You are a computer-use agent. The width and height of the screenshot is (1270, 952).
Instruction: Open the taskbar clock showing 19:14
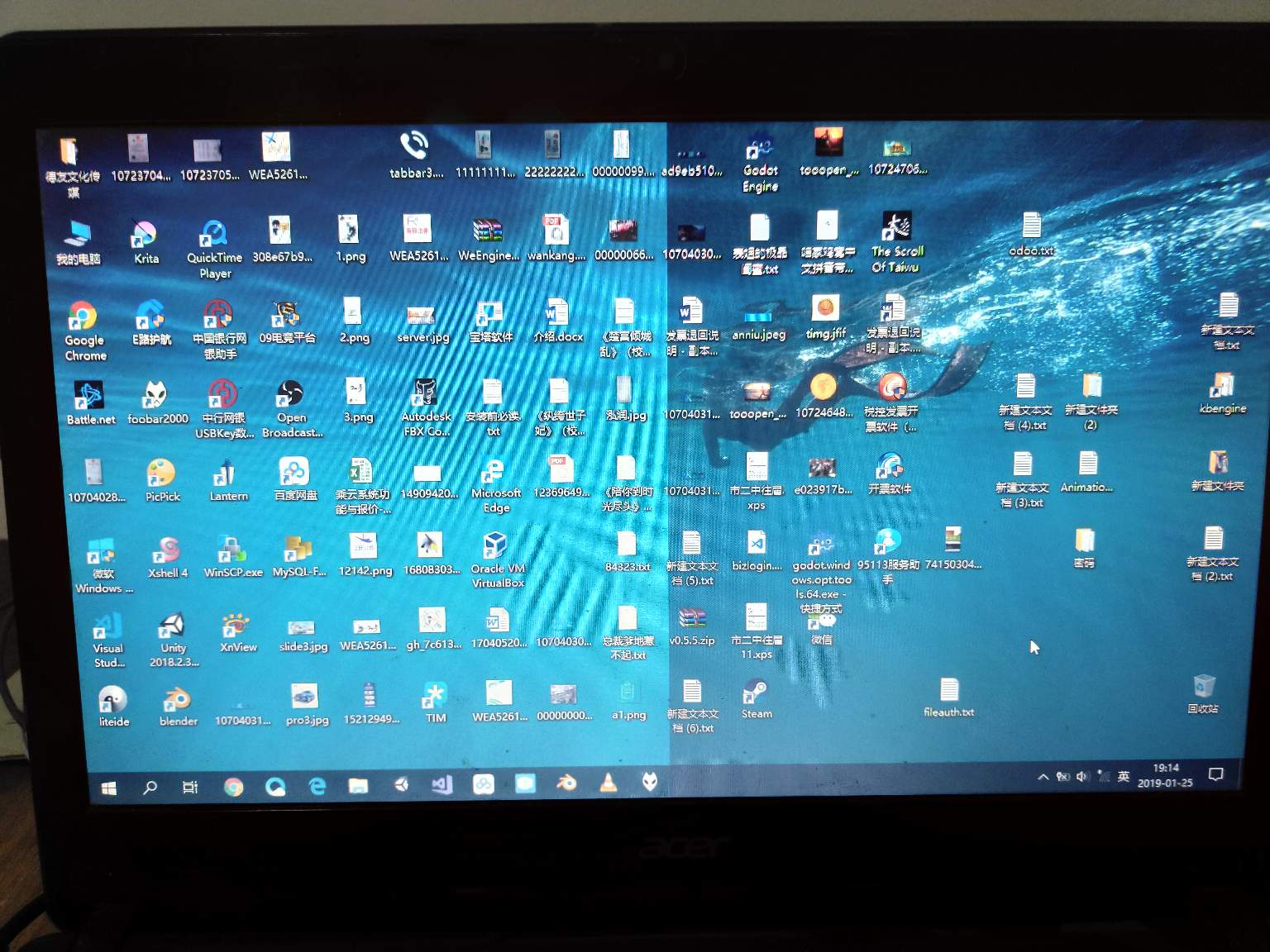[x=1165, y=775]
